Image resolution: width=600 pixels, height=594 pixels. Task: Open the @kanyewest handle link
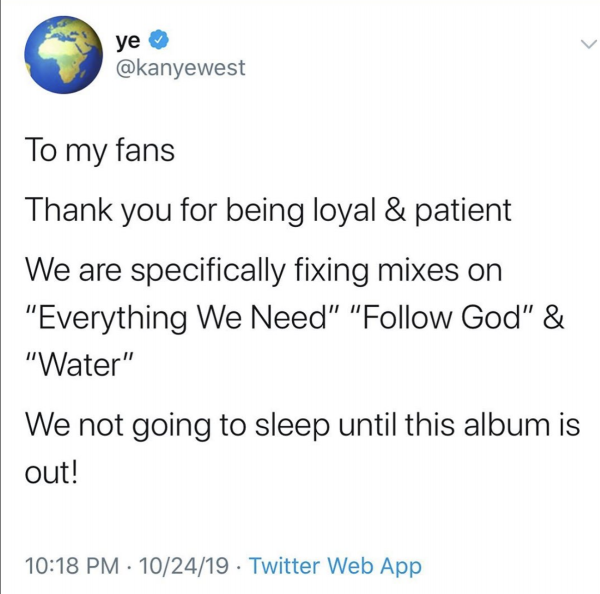pos(180,69)
